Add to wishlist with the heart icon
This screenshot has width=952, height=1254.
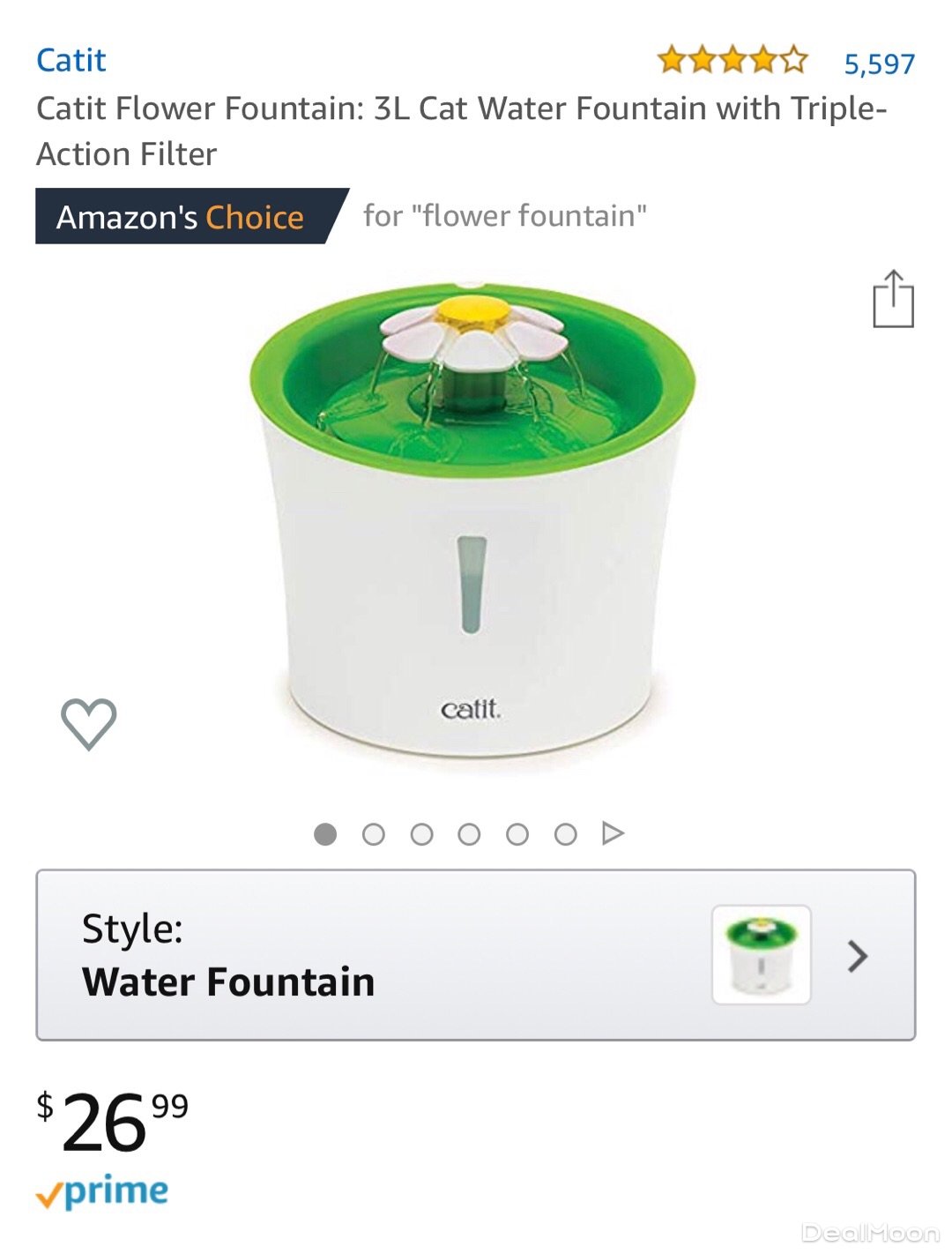(88, 724)
